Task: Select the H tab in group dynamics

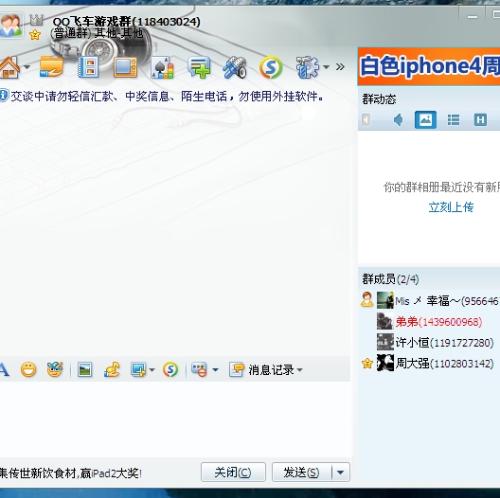Action: point(480,120)
